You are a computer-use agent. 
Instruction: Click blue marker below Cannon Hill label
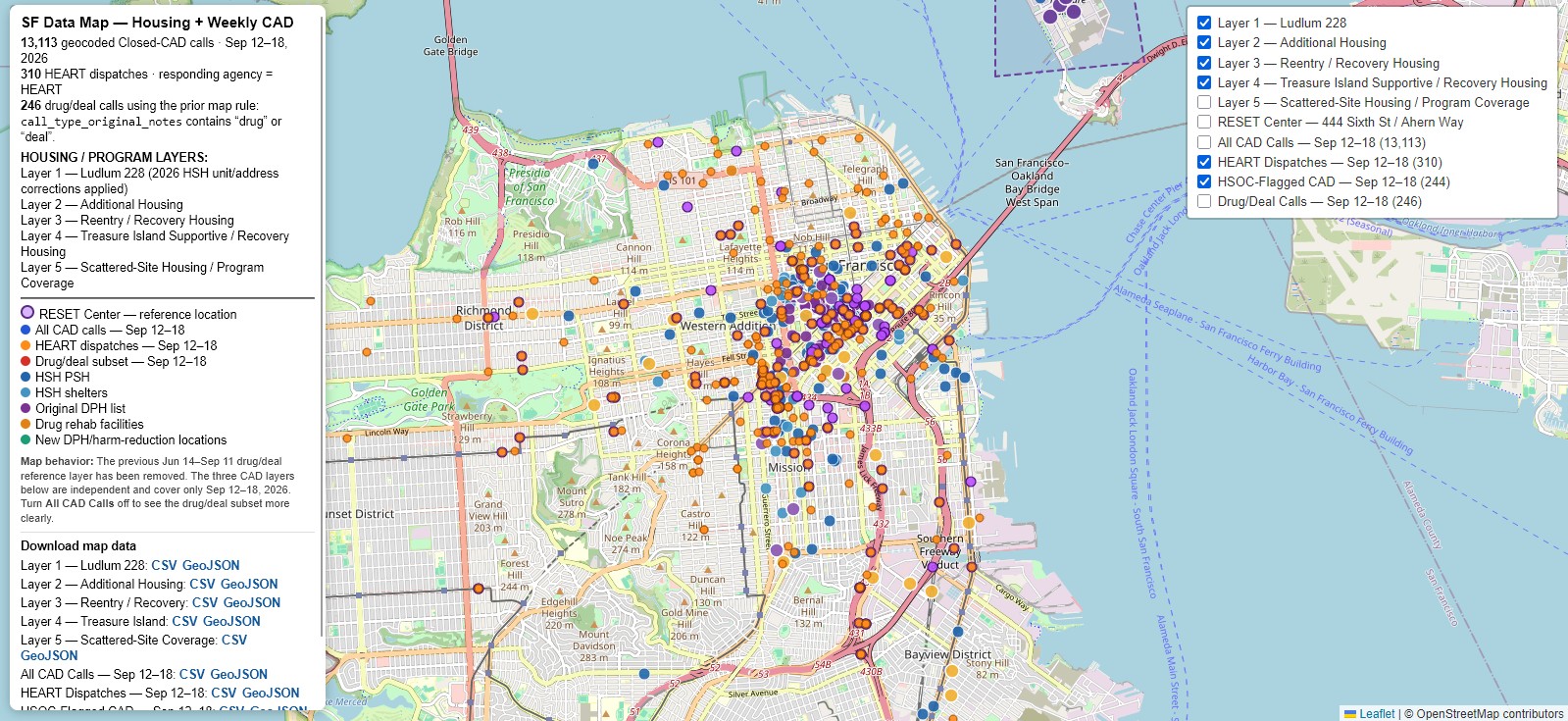pyautogui.click(x=634, y=291)
